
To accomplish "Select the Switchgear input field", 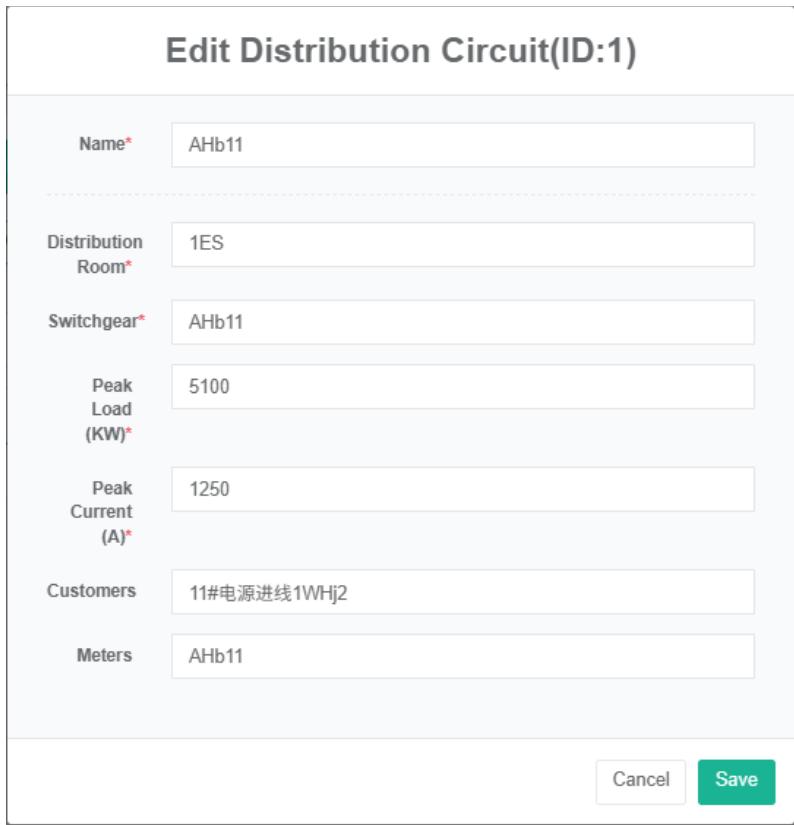I will pyautogui.click(x=462, y=322).
